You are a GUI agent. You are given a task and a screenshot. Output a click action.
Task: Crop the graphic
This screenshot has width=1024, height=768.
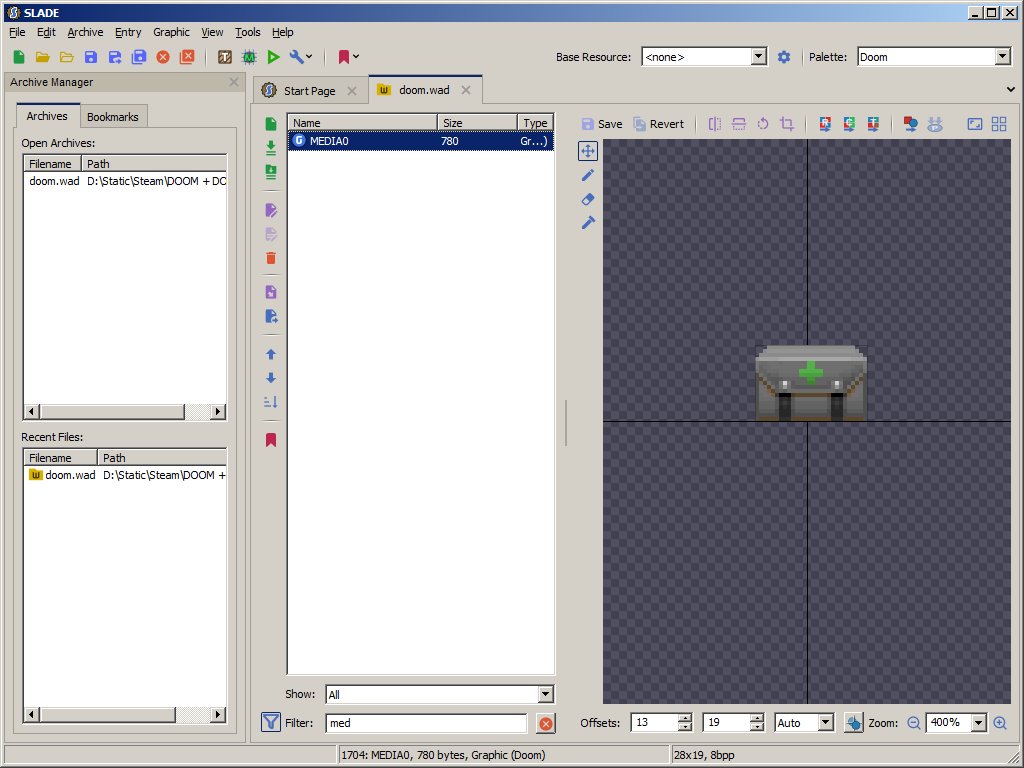(787, 124)
